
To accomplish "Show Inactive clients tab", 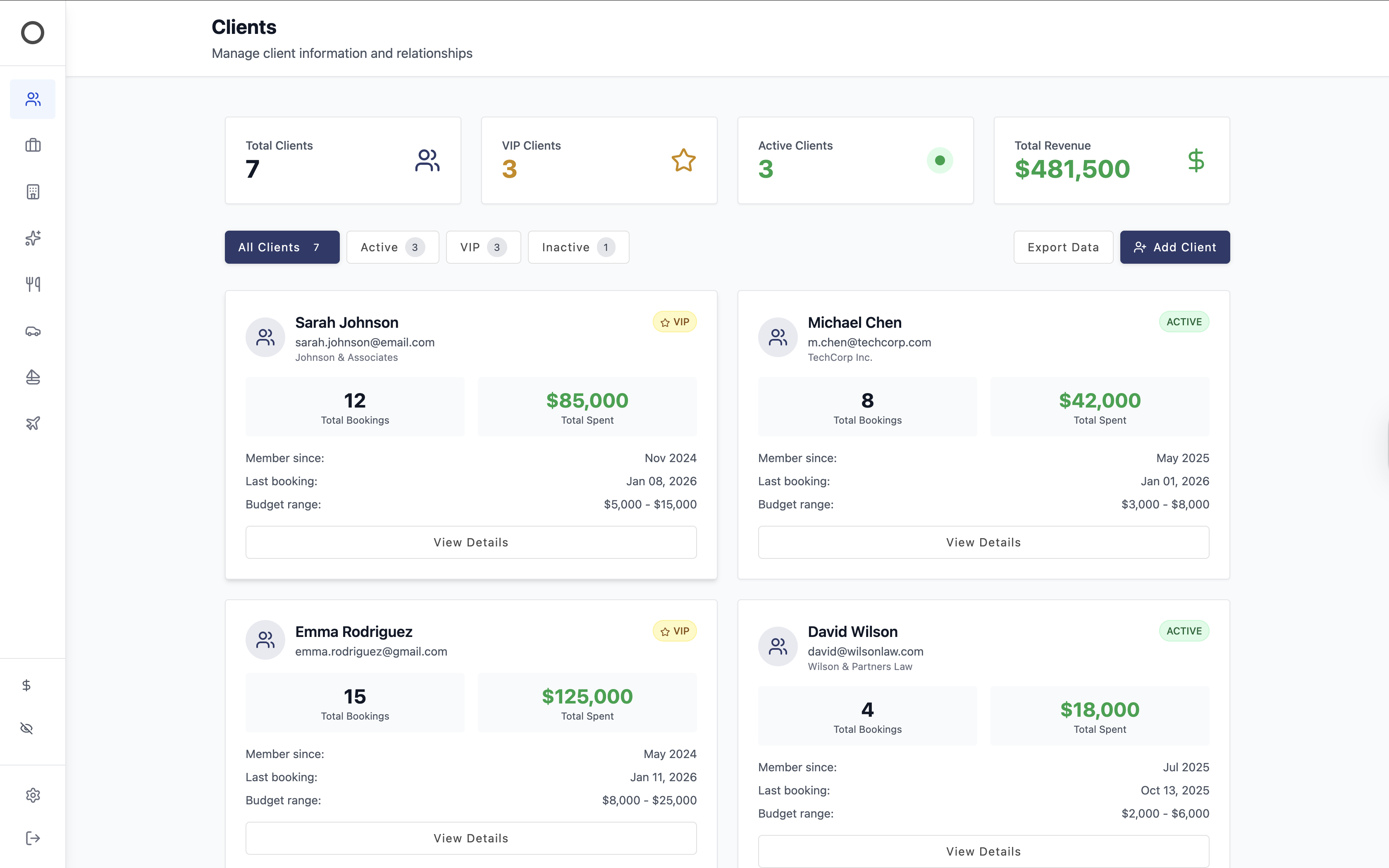I will [x=578, y=248].
